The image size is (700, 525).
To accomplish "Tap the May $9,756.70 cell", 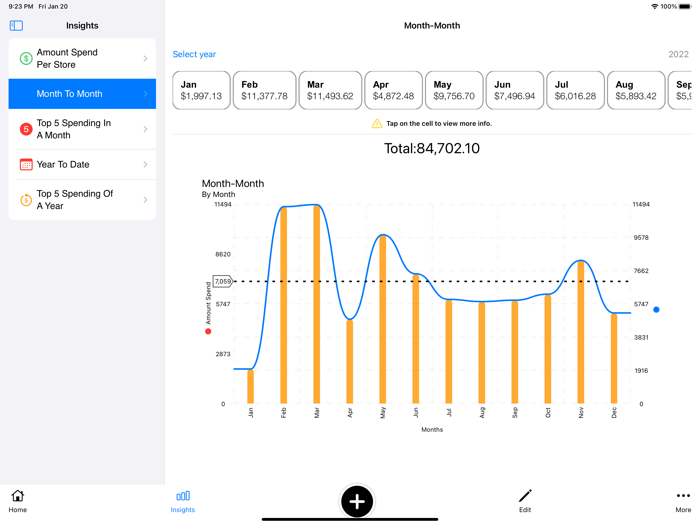I will pos(454,90).
